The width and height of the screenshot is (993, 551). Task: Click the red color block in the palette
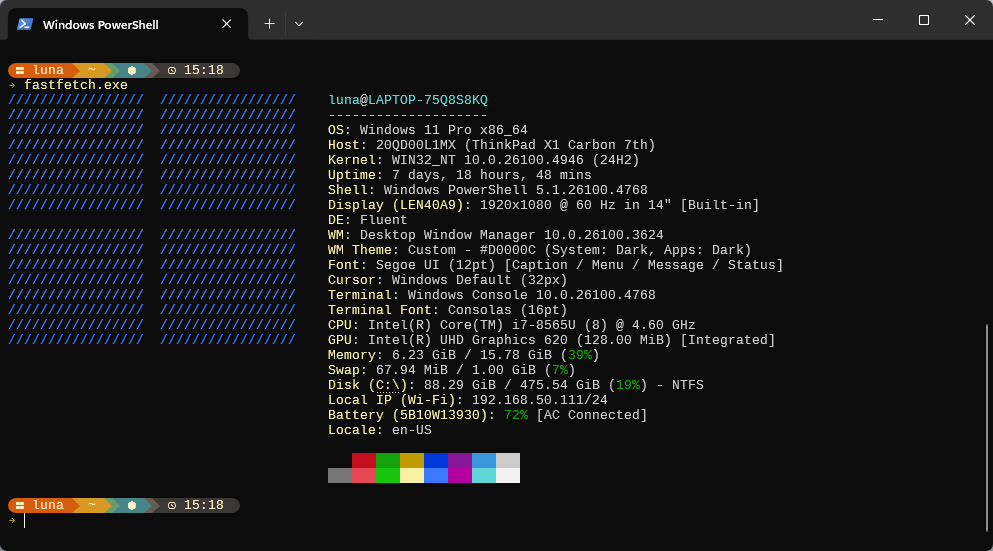point(364,460)
